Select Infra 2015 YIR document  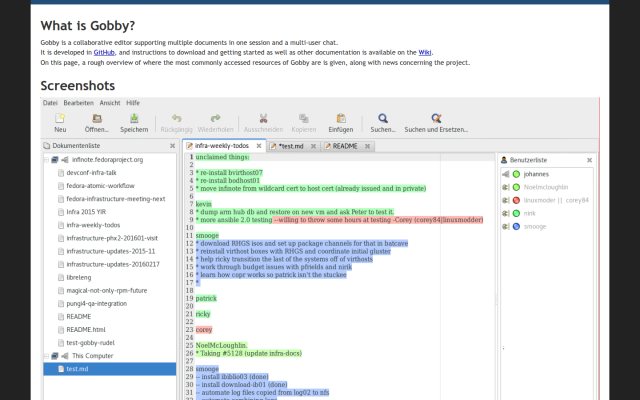coord(86,212)
